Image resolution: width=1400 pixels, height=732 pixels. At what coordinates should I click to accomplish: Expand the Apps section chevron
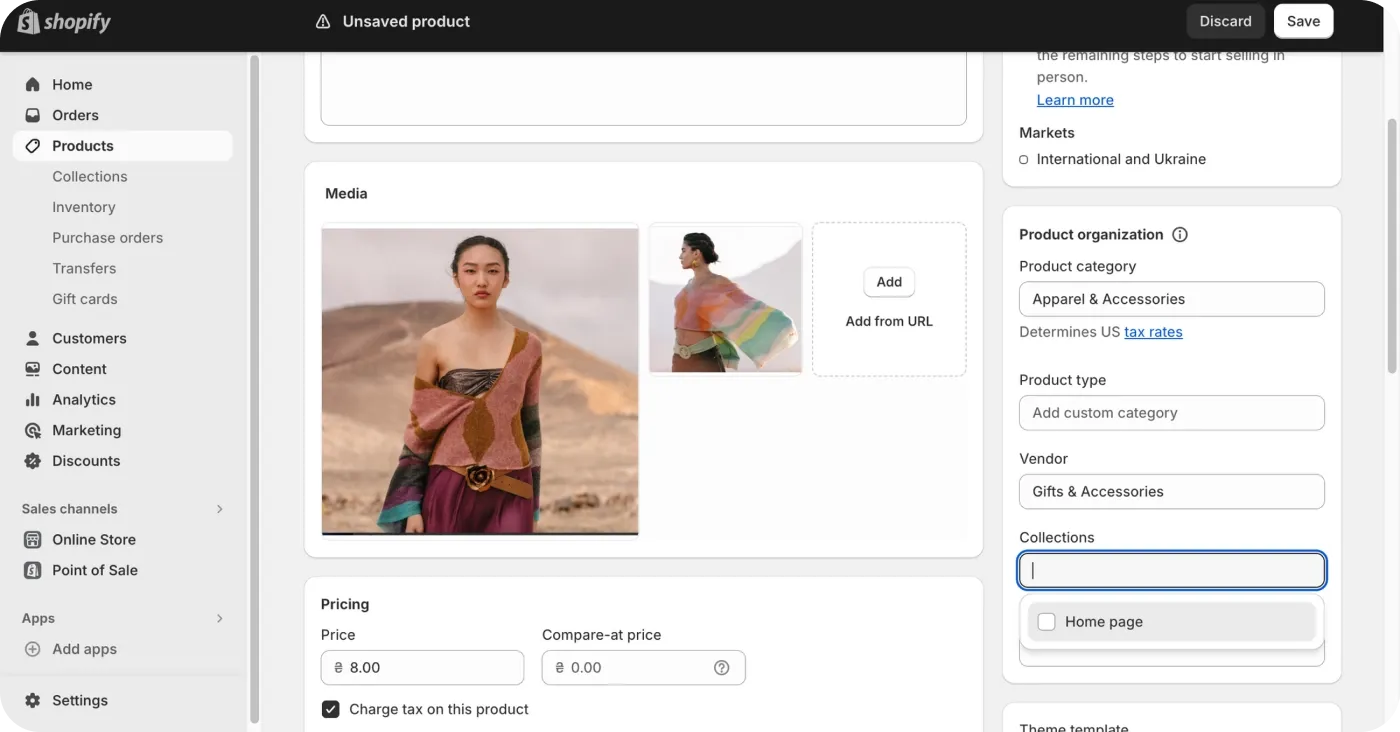pos(220,618)
